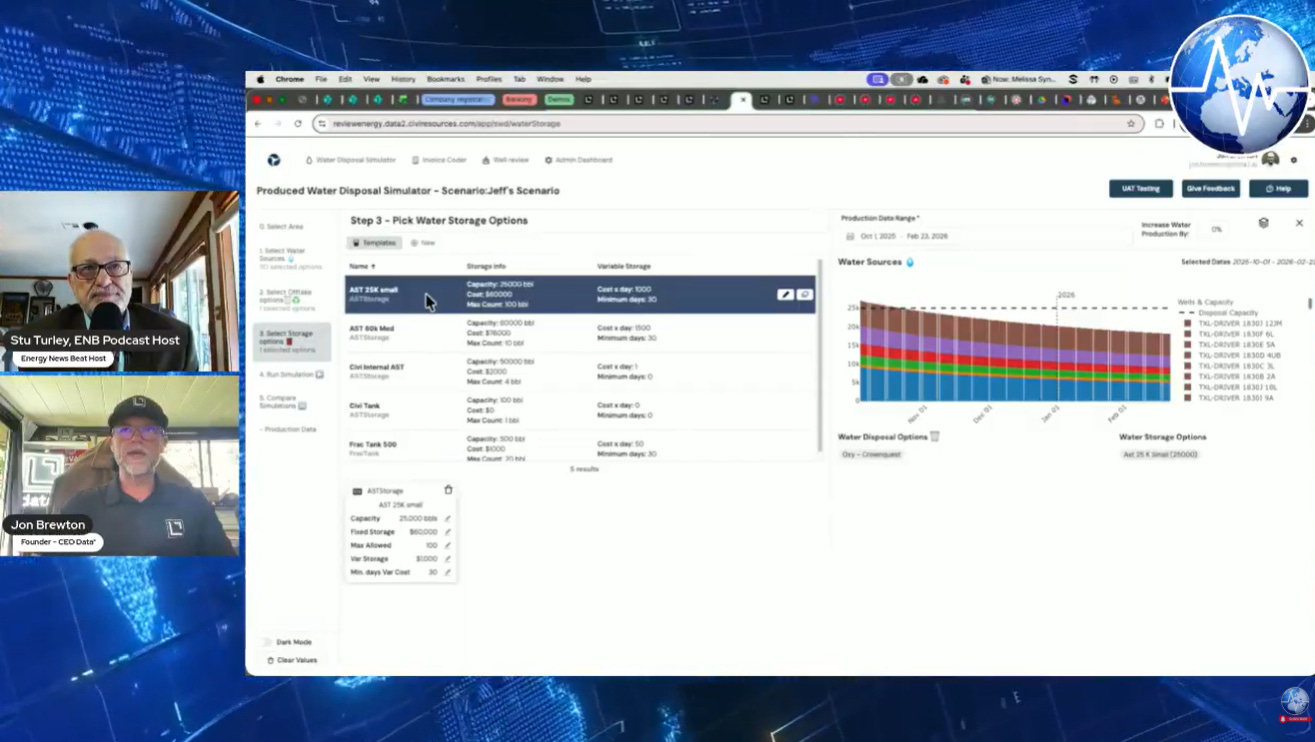The image size is (1315, 742).
Task: Open the settings gear near user avatar
Action: pyautogui.click(x=1293, y=160)
